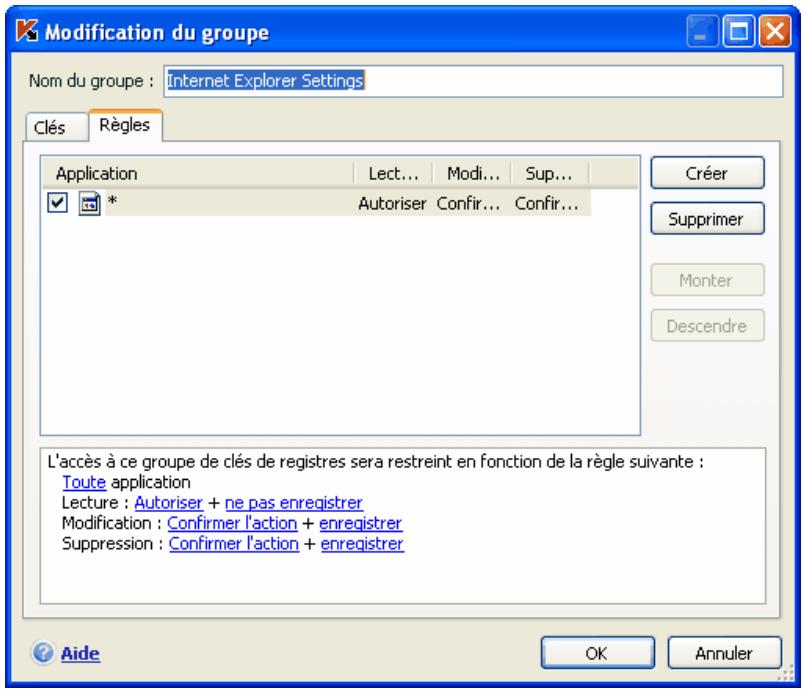Click the Application column header

(x=198, y=173)
